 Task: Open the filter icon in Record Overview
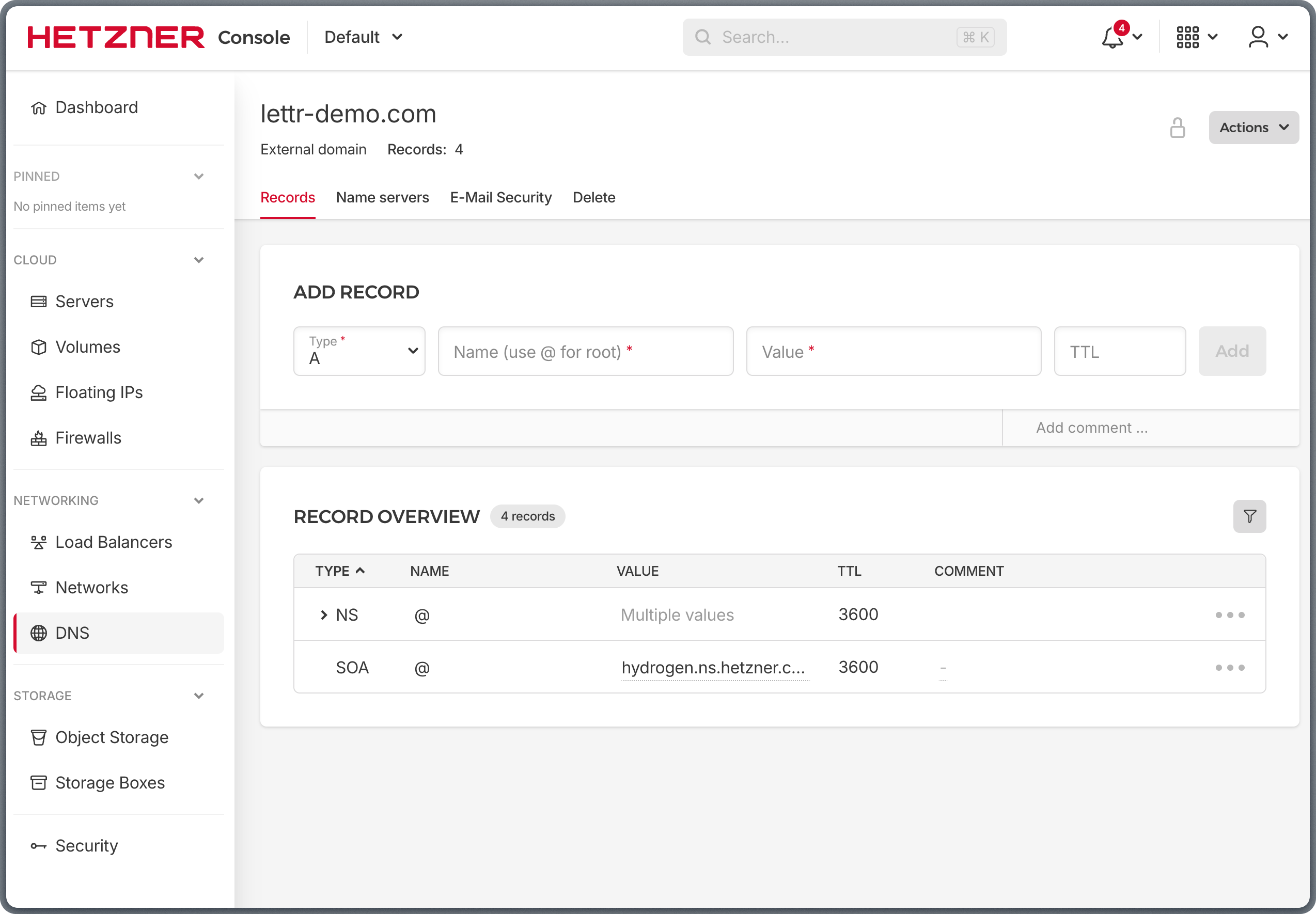[1250, 516]
